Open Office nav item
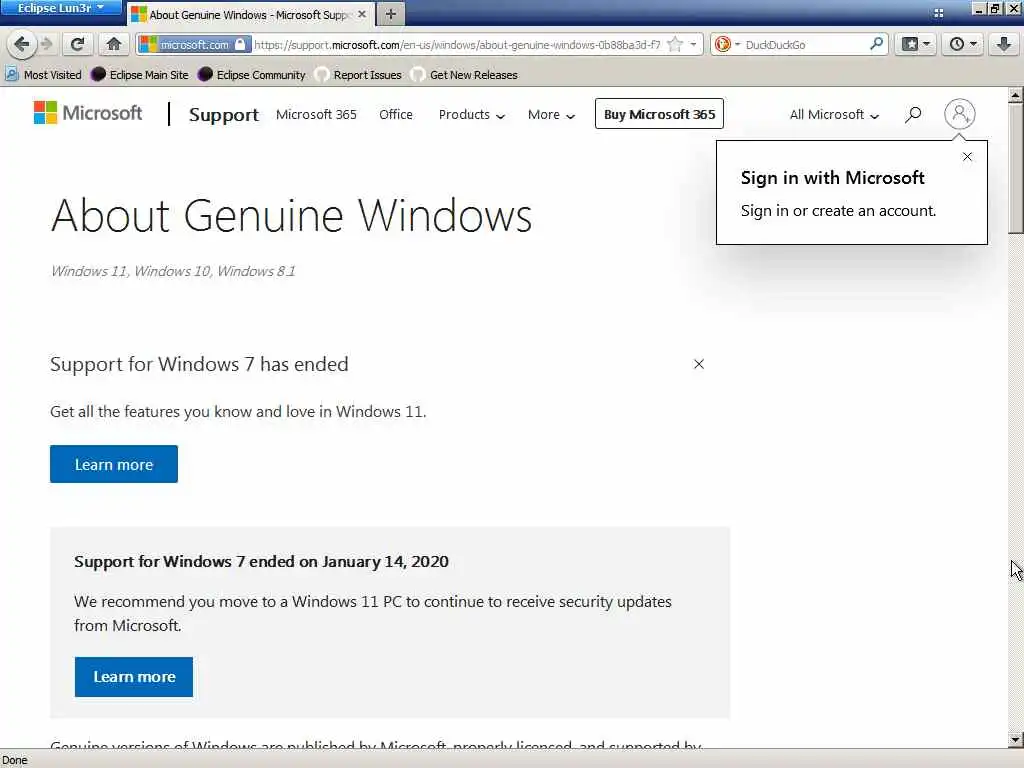Screen dimensions: 1024x768 coord(396,114)
